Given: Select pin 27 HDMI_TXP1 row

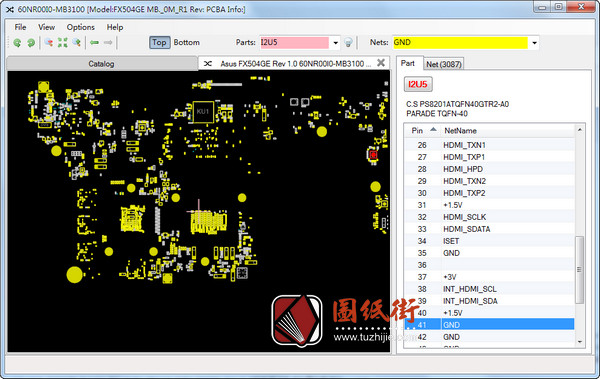Looking at the screenshot, I should tap(489, 157).
